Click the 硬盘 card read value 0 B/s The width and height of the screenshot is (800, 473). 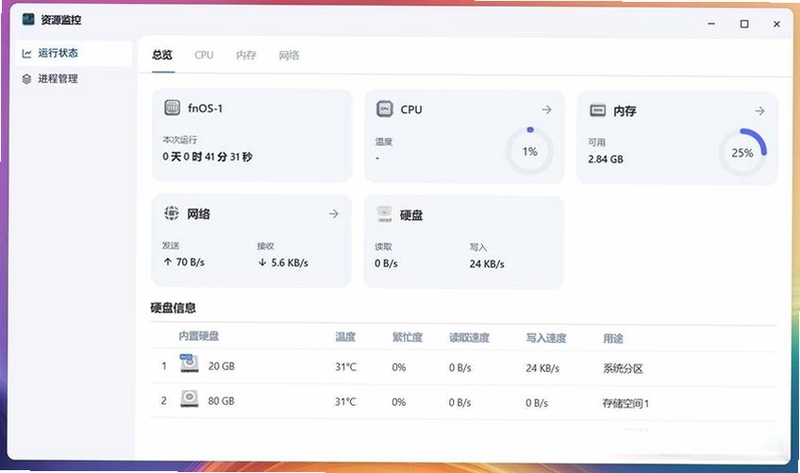[x=386, y=263]
